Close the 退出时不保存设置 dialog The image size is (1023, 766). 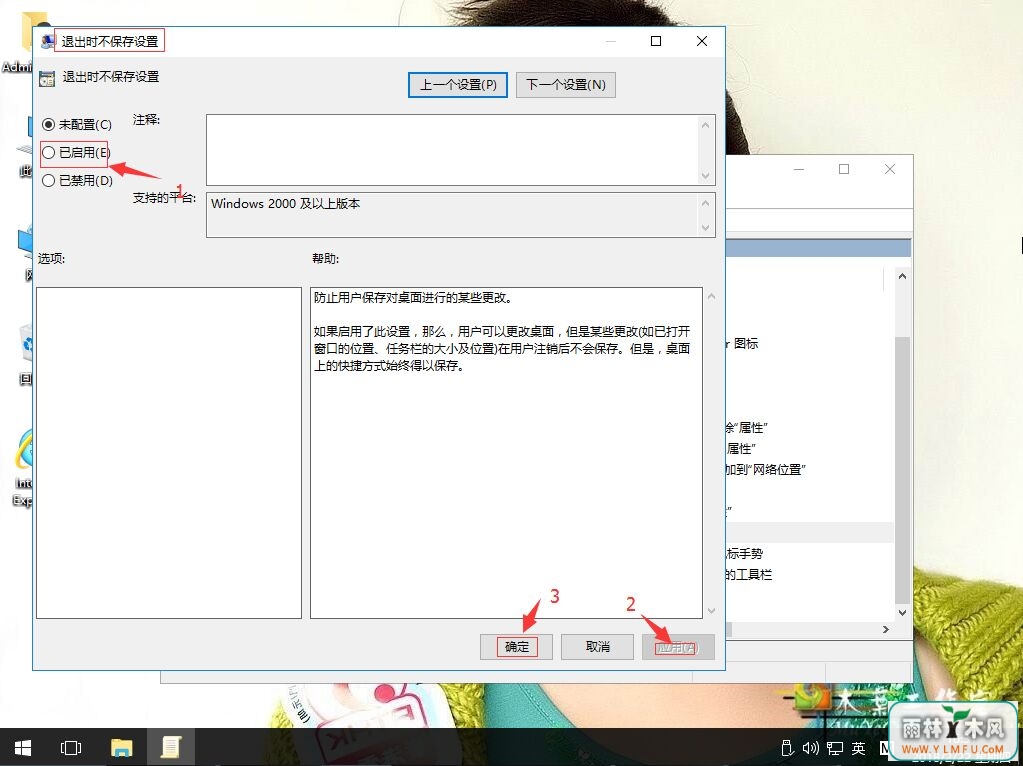[x=702, y=41]
